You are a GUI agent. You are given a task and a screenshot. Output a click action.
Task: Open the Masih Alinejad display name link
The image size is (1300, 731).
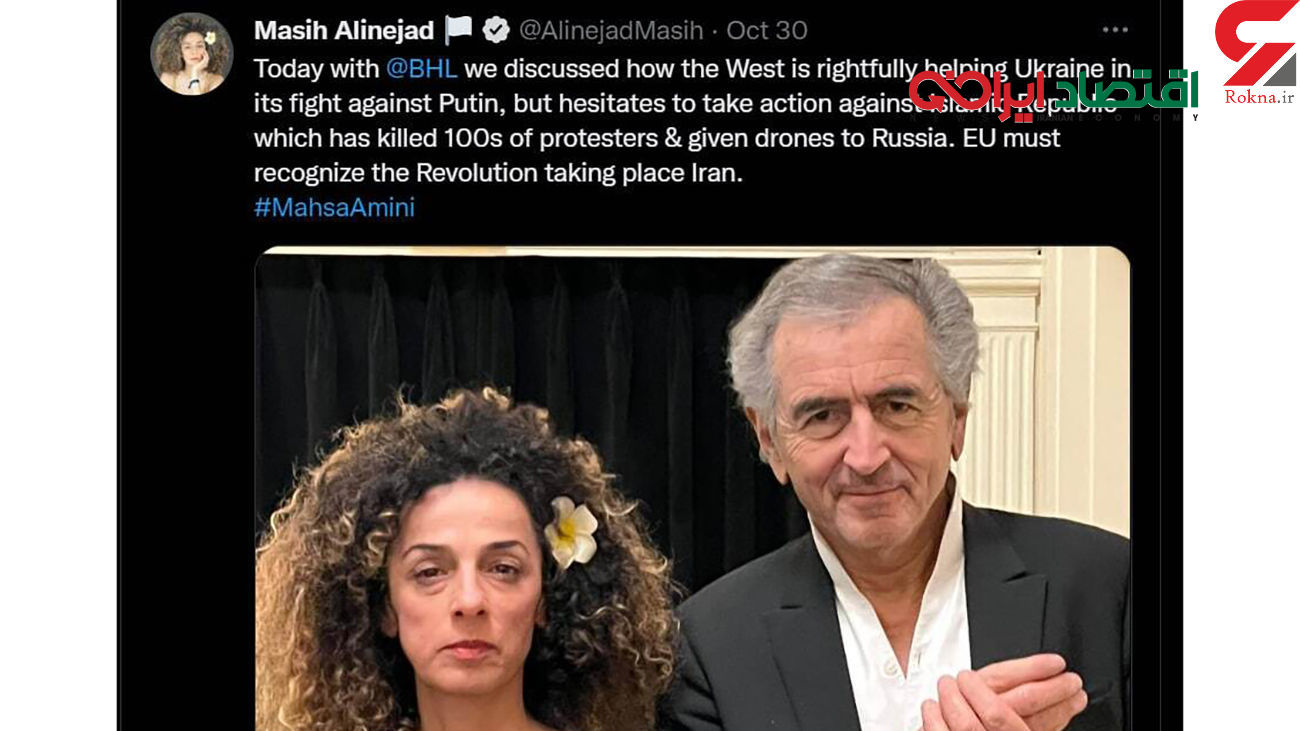click(344, 30)
